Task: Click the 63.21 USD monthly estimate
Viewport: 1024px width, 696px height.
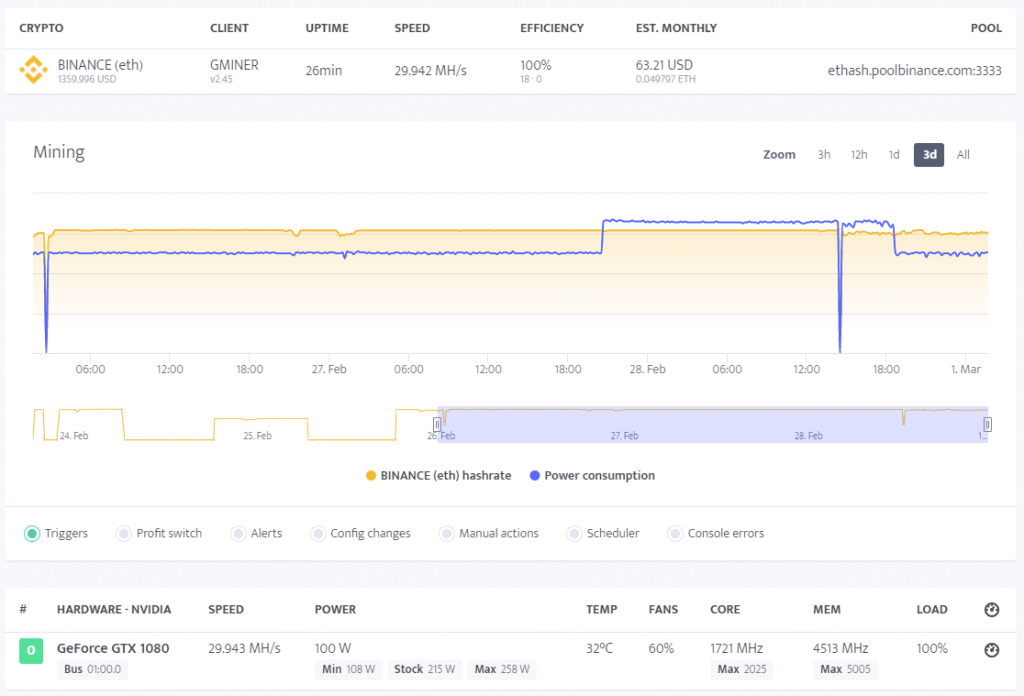Action: click(664, 65)
